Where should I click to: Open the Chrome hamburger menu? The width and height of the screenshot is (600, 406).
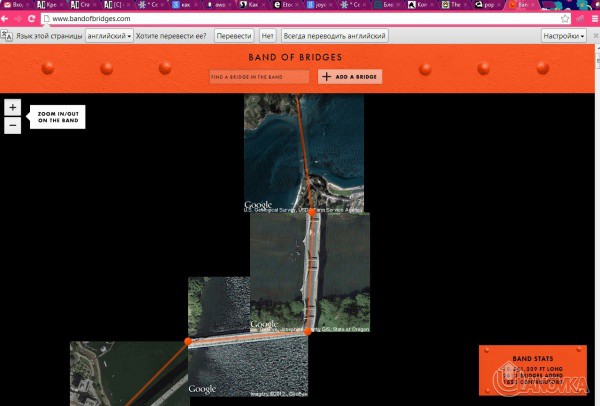tap(595, 18)
